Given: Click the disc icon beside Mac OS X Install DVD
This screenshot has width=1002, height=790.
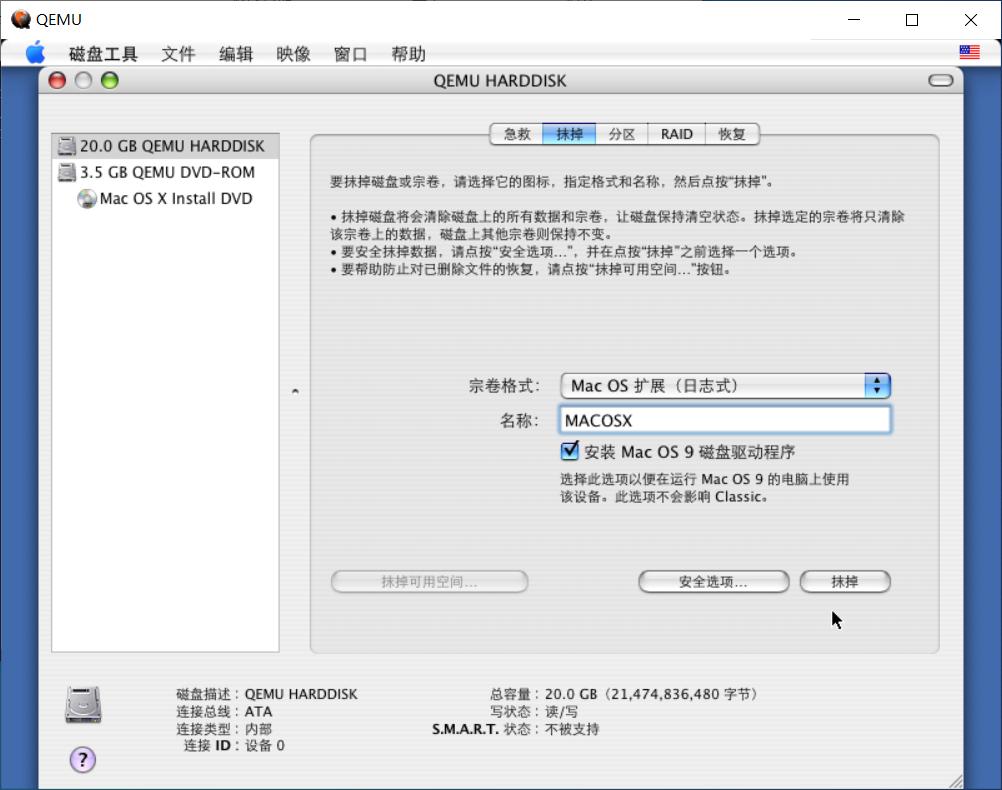Looking at the screenshot, I should click(x=86, y=199).
